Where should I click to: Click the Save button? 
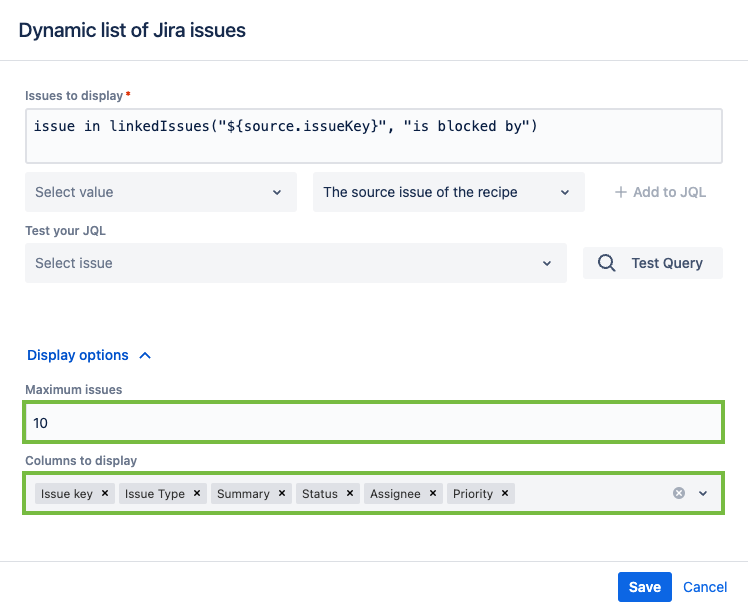tap(644, 587)
